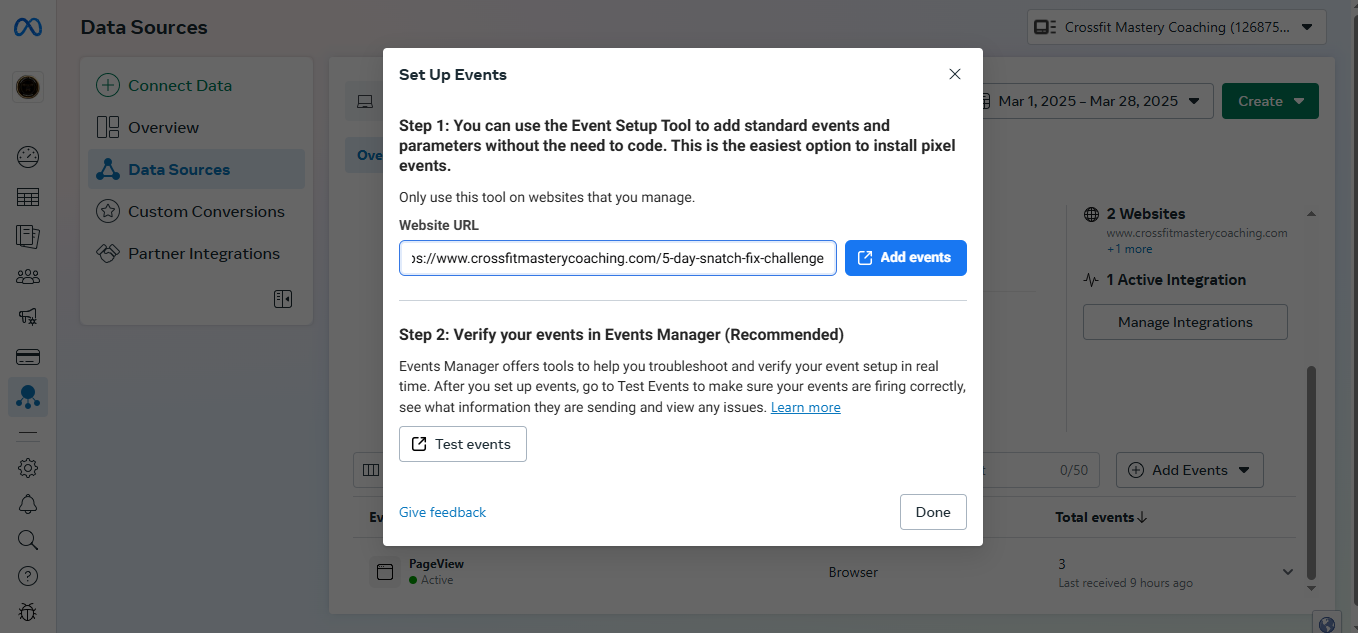Select Custom Conversions in the menu
This screenshot has height=633, width=1358.
tap(205, 212)
